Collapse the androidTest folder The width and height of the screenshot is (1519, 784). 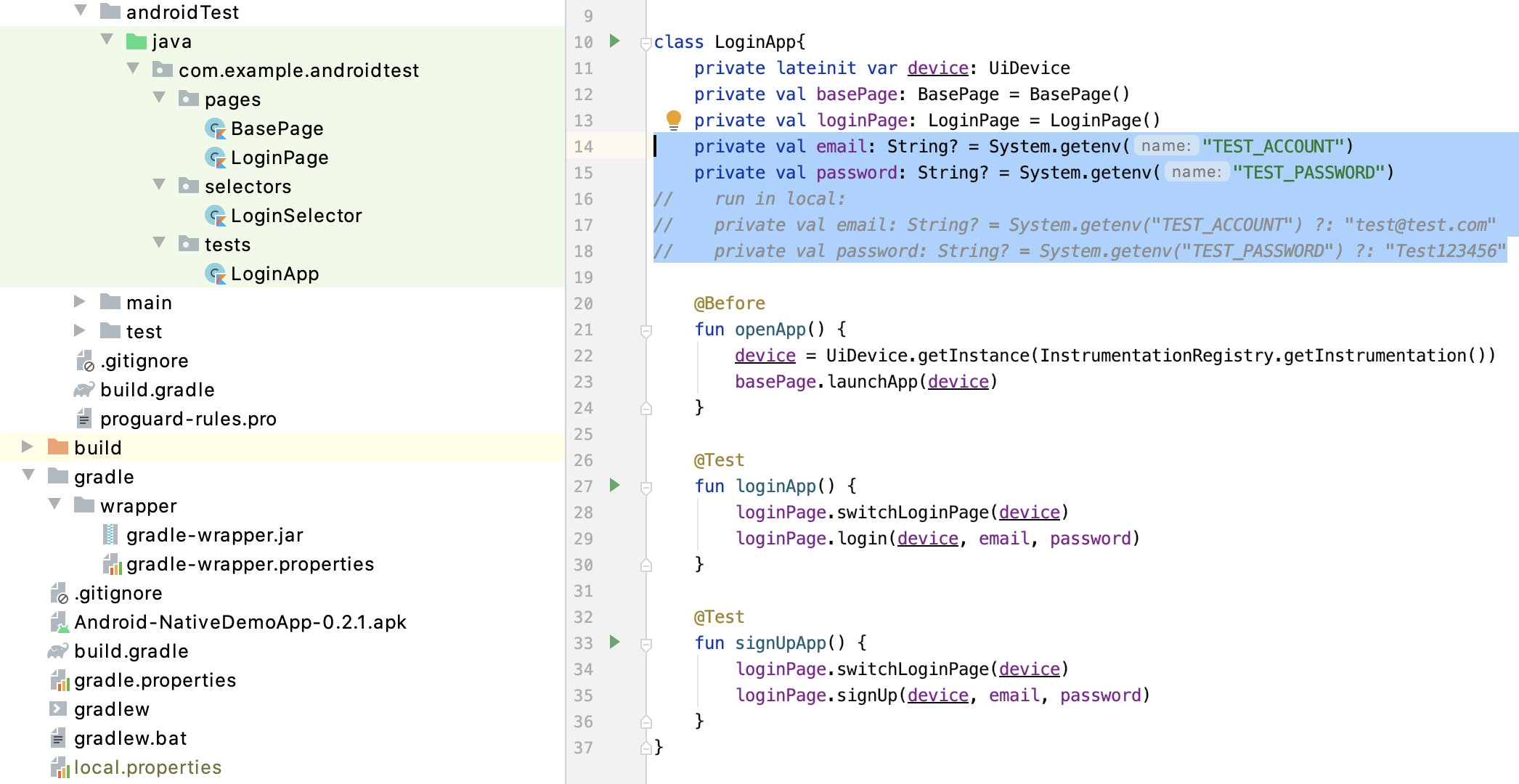coord(81,11)
